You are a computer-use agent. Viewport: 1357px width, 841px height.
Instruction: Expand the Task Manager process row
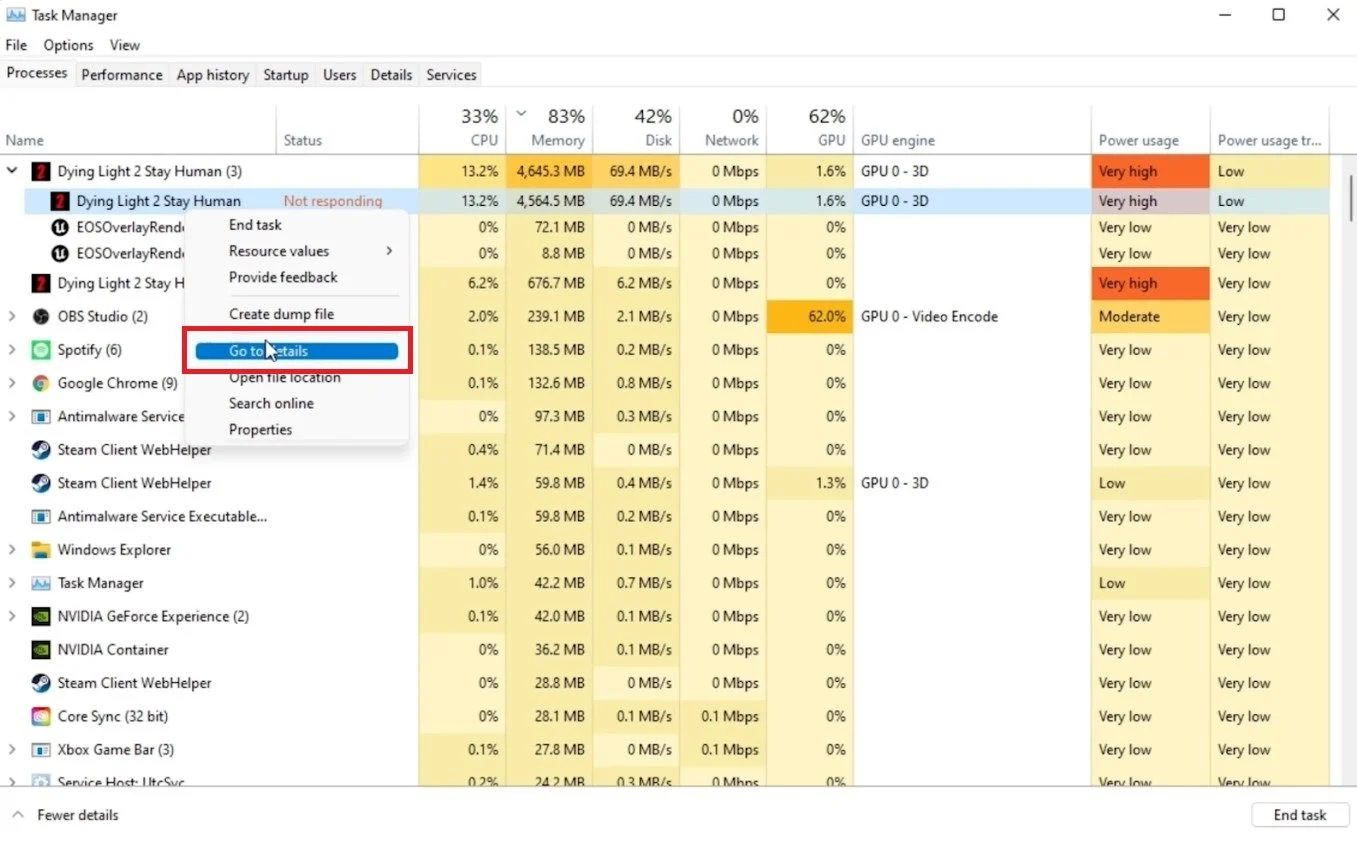[x=12, y=583]
